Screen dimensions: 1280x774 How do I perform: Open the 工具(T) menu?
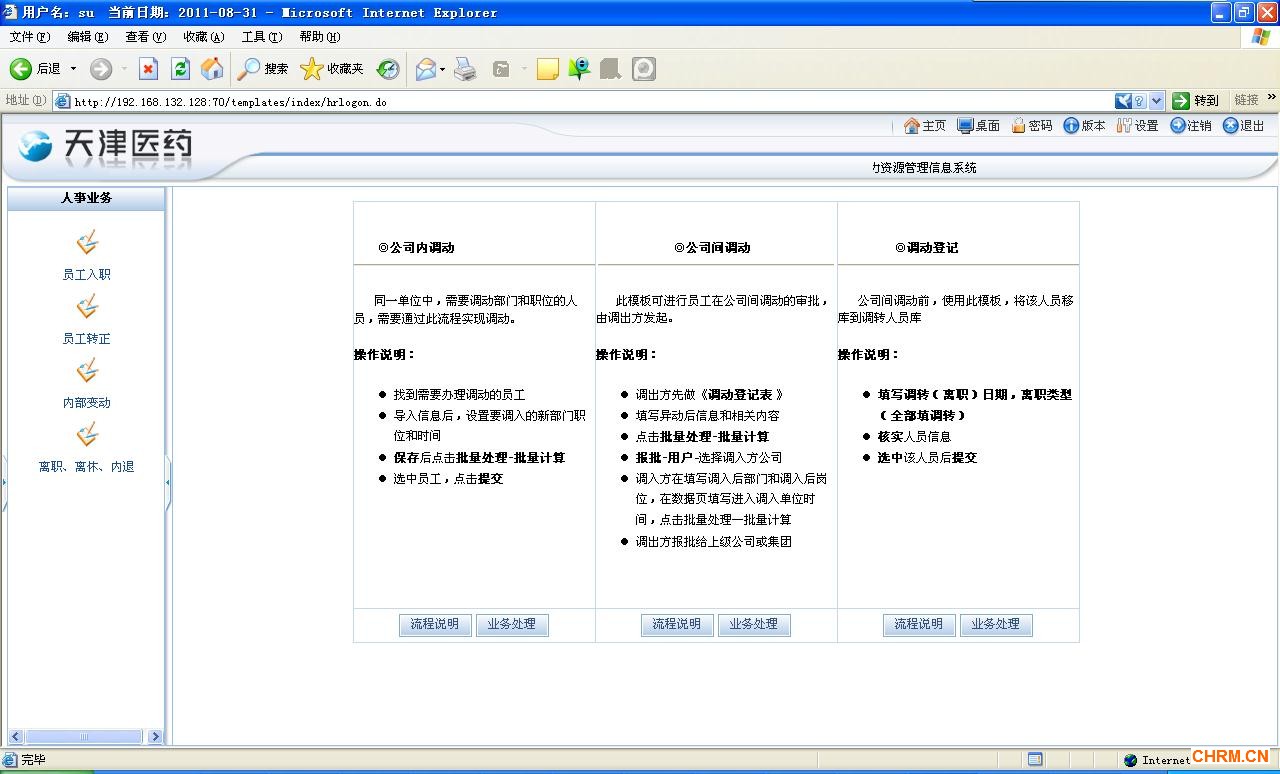pos(261,37)
